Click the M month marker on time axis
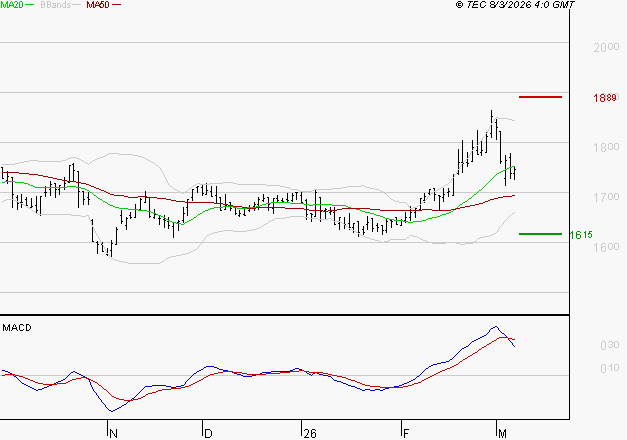Viewport: 627px width, 440px height. tap(503, 434)
